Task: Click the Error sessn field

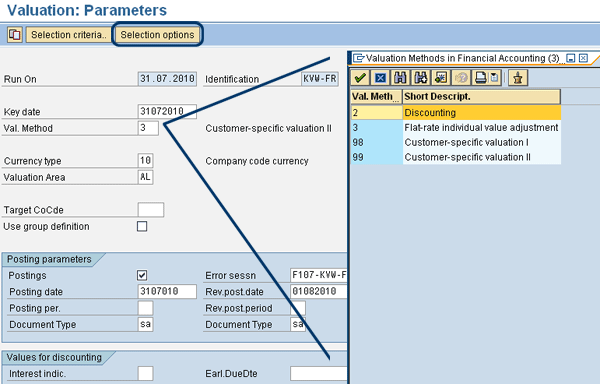Action: [x=319, y=275]
